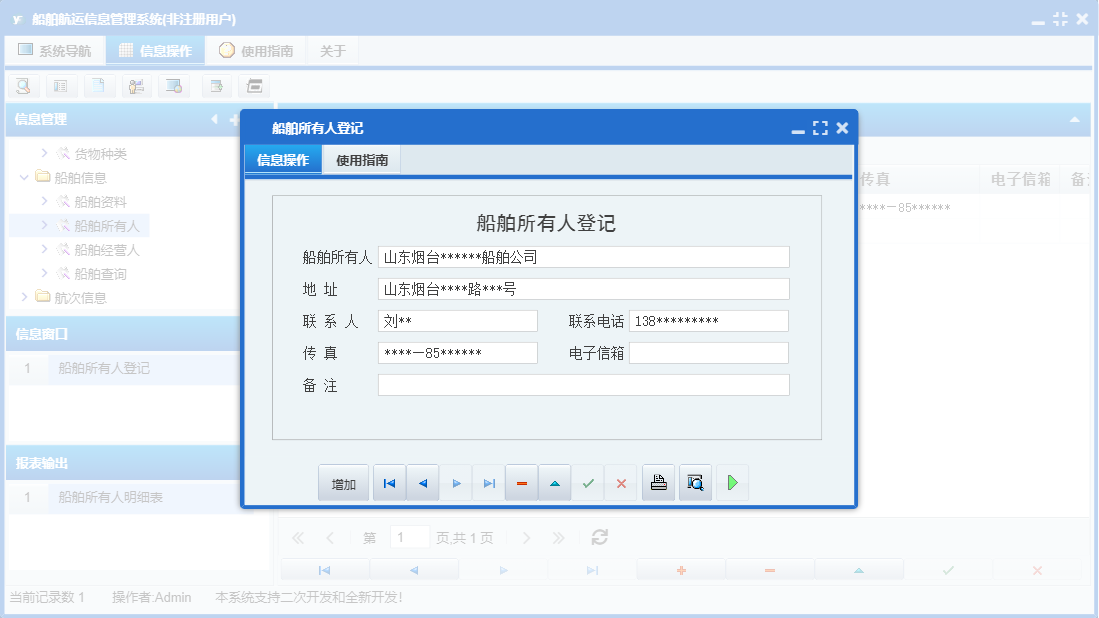1099x618 pixels.
Task: Open print preview in the registration dialog
Action: 695,482
